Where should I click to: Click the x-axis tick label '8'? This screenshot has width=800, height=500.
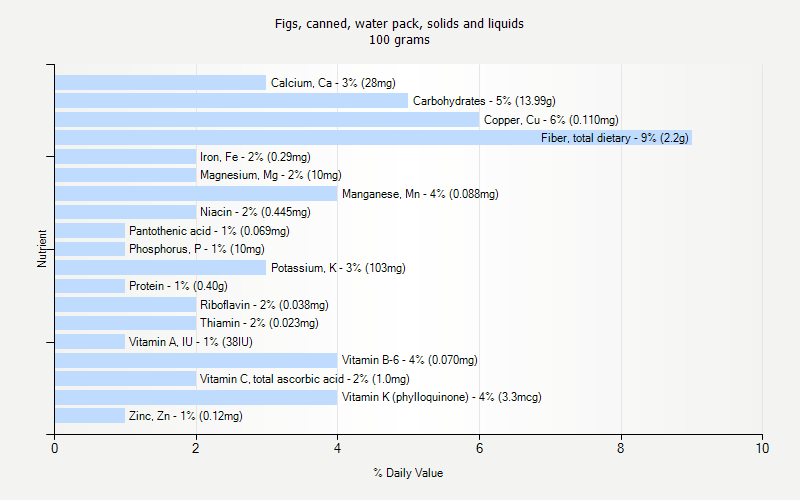point(621,448)
